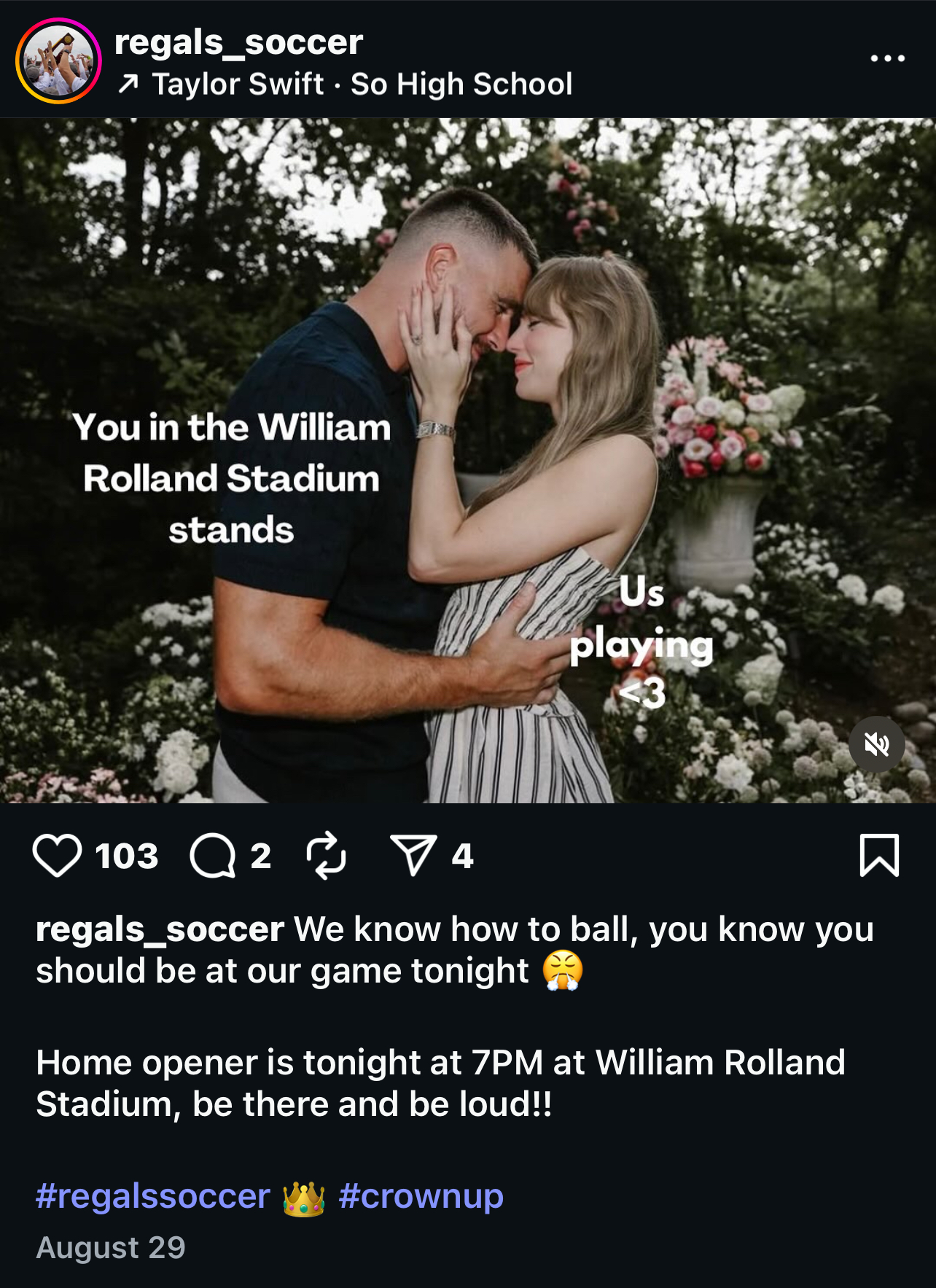View the 2 comments count

click(261, 856)
